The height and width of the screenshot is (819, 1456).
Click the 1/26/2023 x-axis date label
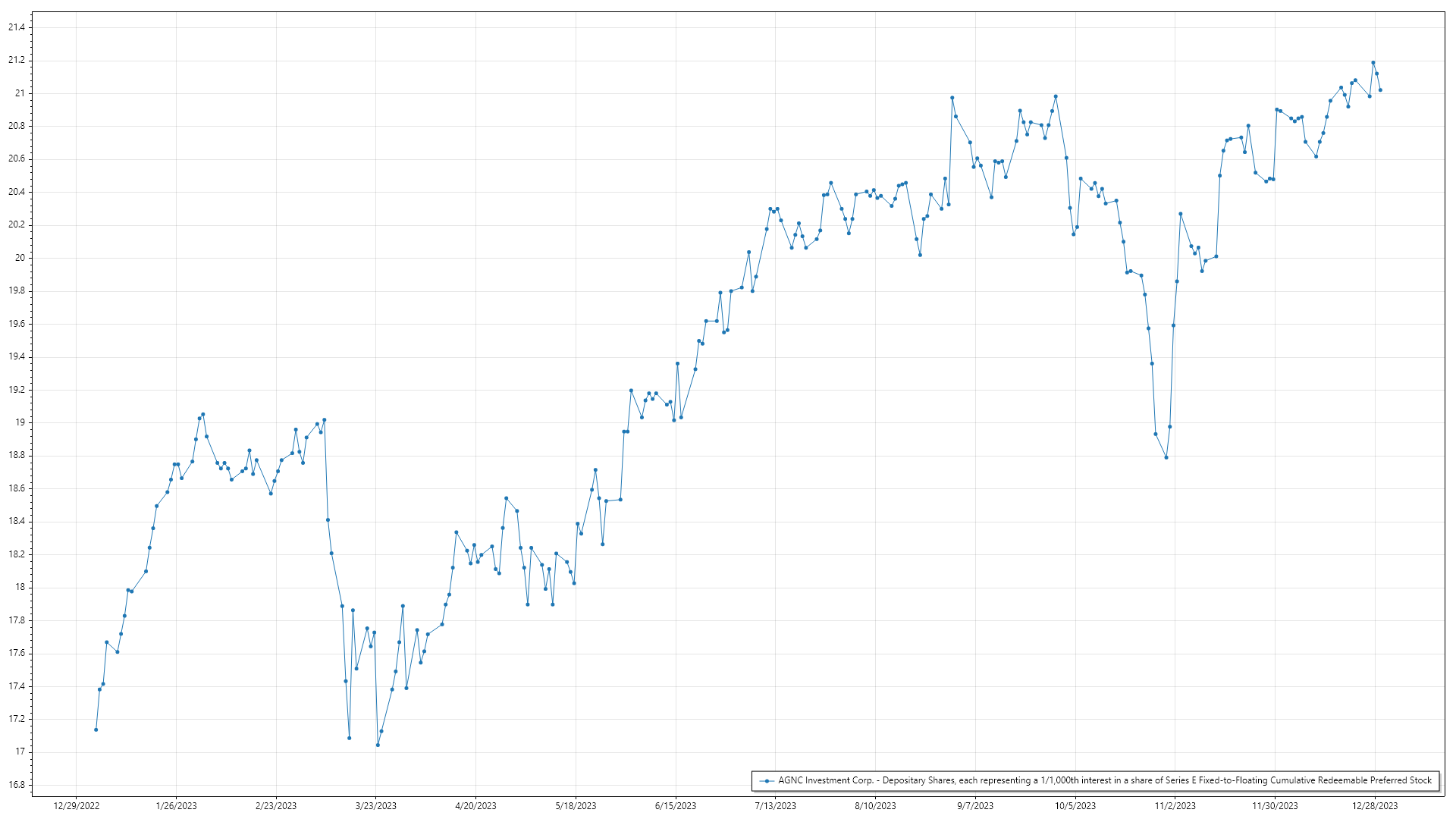pos(176,806)
